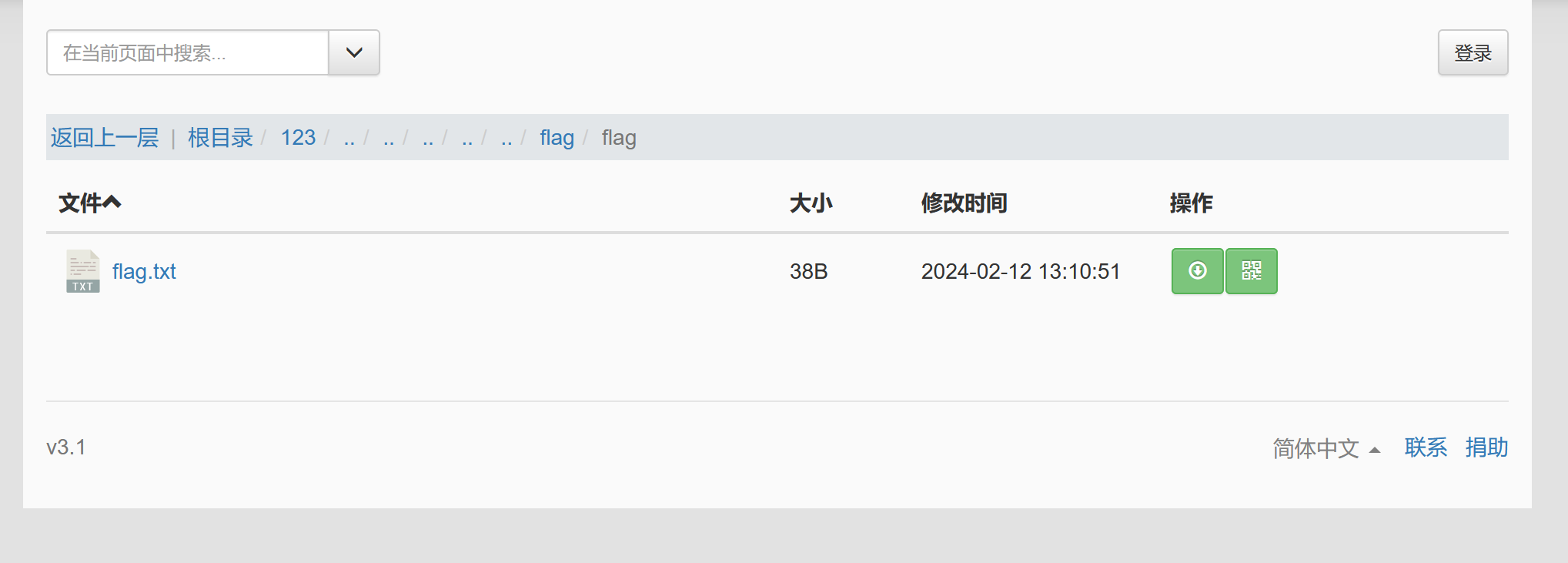Toggle the ascending sort arrow beside 文件

pyautogui.click(x=112, y=203)
